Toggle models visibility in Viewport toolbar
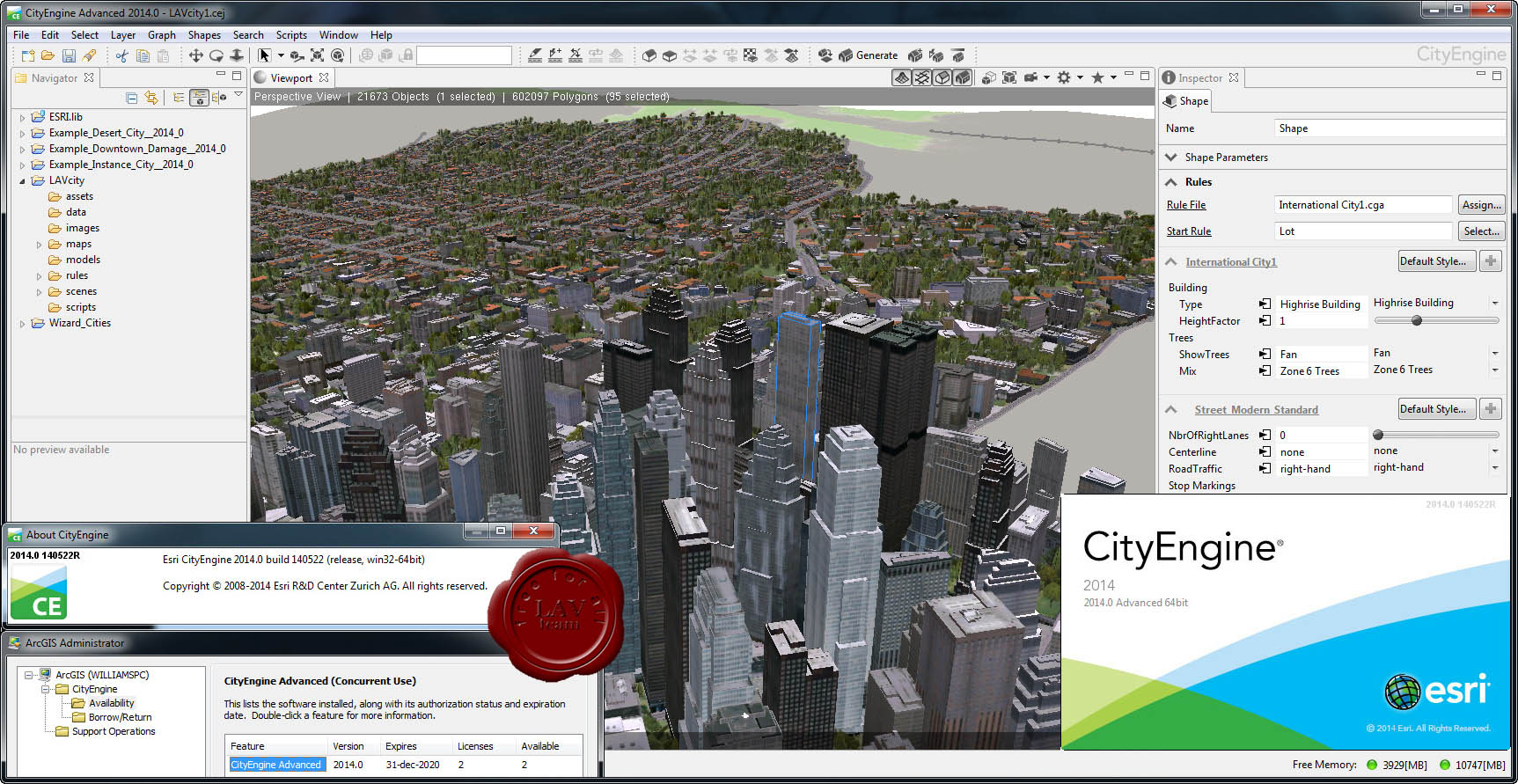This screenshot has width=1518, height=784. [x=963, y=77]
